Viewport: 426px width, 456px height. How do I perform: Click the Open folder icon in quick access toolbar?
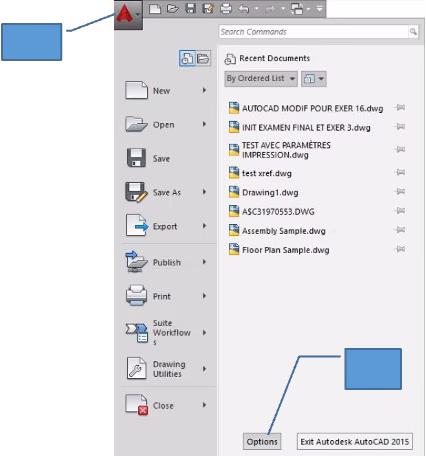click(173, 8)
